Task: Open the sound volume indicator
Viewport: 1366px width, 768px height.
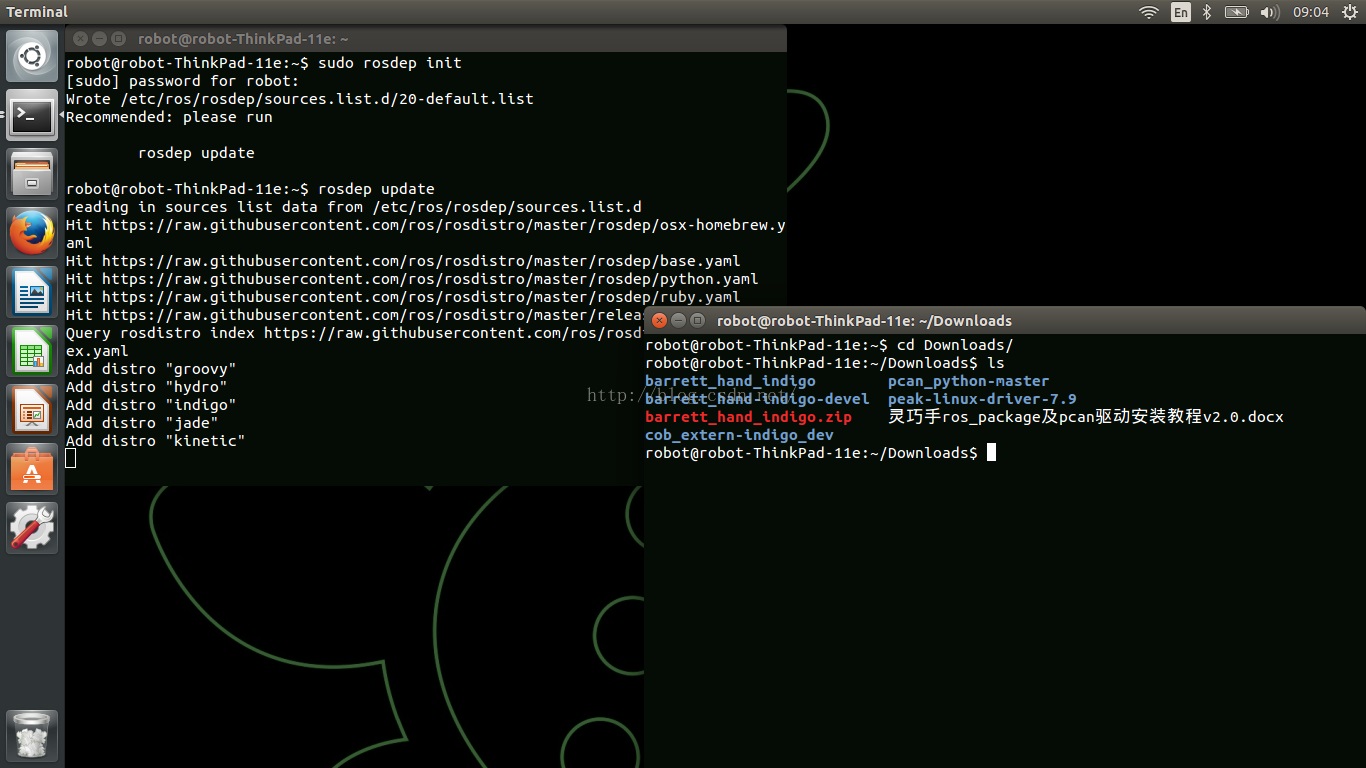Action: click(1269, 12)
